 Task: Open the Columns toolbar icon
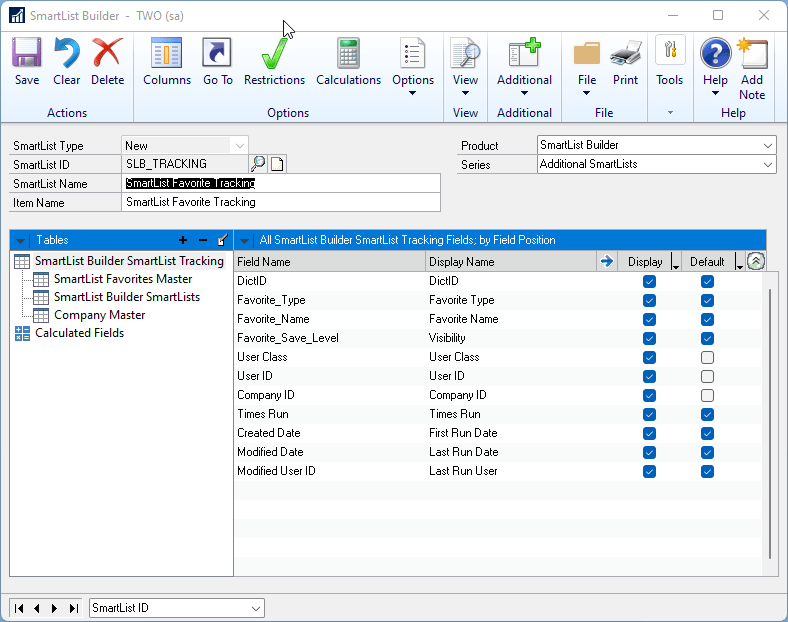[166, 52]
